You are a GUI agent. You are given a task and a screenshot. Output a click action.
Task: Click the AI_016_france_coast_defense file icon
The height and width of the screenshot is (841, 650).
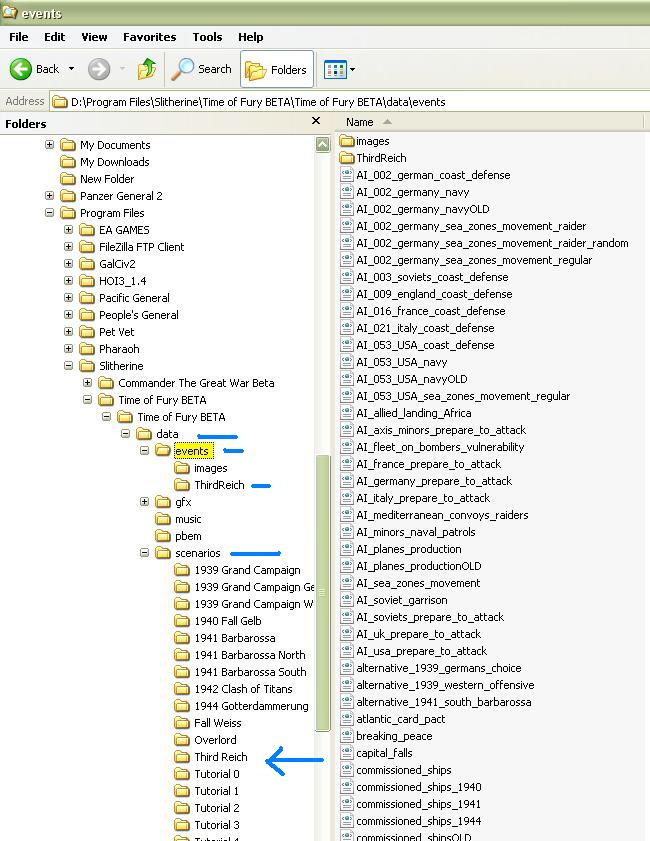tap(347, 311)
